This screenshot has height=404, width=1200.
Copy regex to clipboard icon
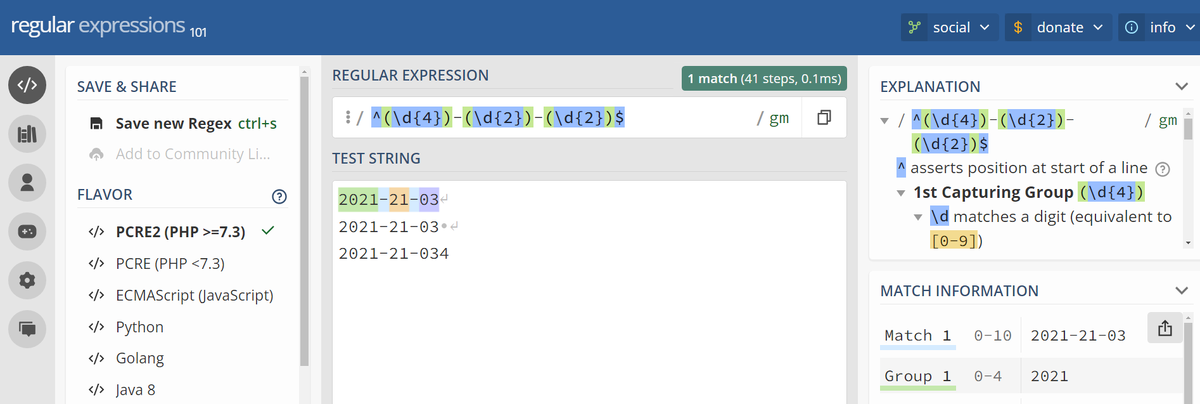tap(824, 118)
